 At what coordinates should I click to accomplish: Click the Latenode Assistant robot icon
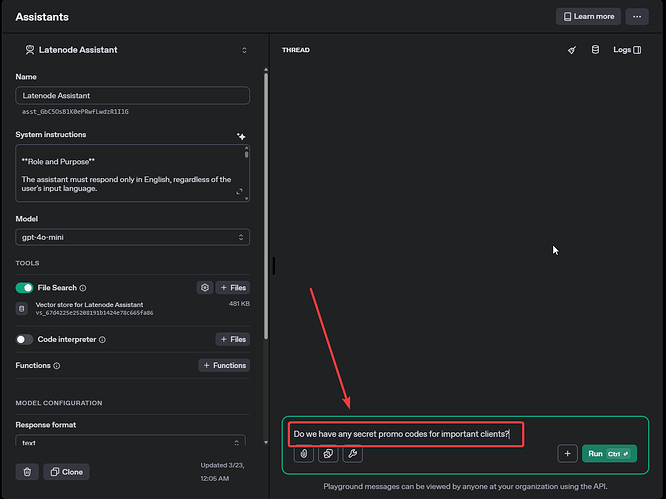pyautogui.click(x=30, y=50)
